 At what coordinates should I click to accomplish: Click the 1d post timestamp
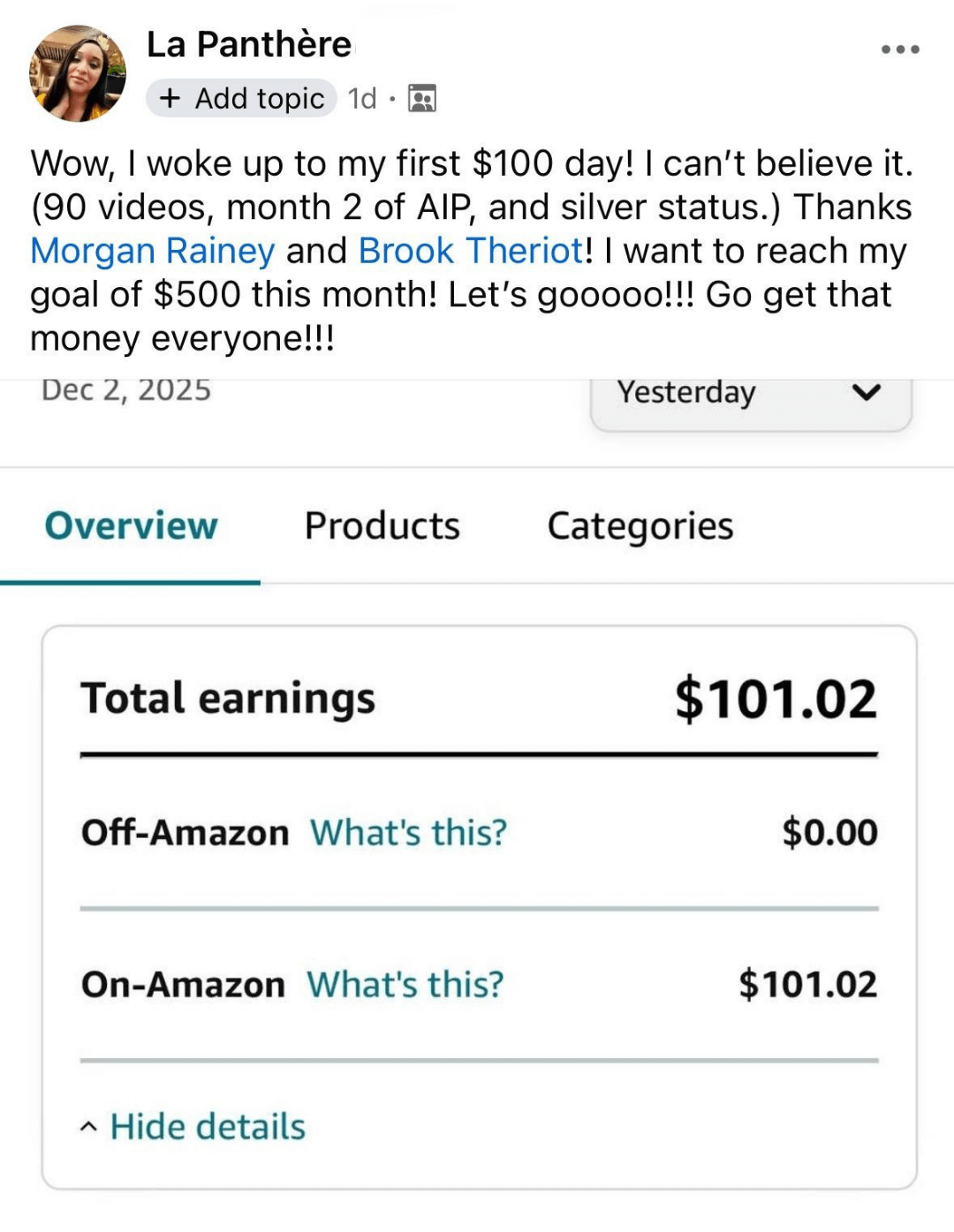click(x=362, y=98)
